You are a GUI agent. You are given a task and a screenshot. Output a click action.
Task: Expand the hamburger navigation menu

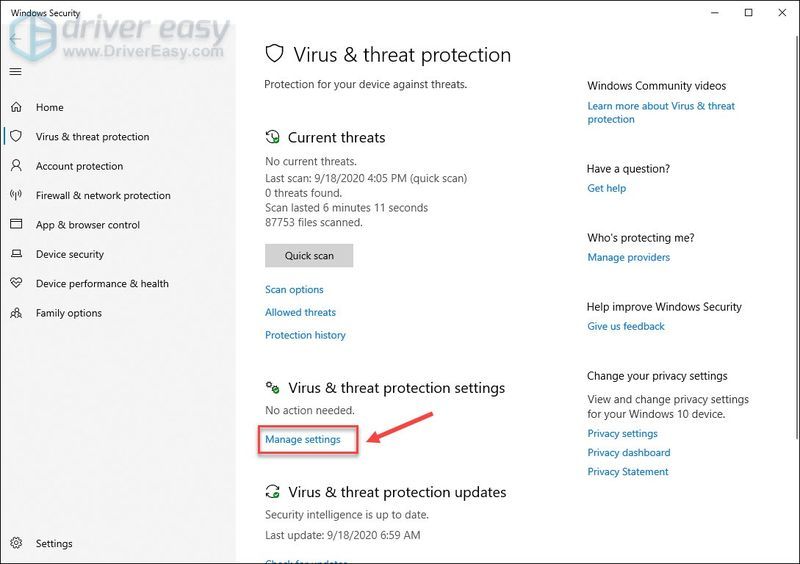[16, 71]
